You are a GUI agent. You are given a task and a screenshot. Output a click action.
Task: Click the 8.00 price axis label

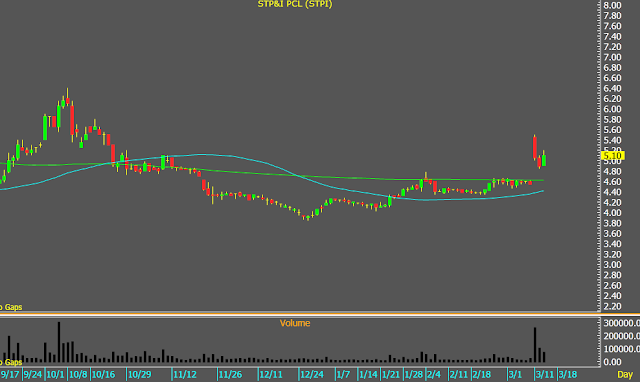click(612, 5)
